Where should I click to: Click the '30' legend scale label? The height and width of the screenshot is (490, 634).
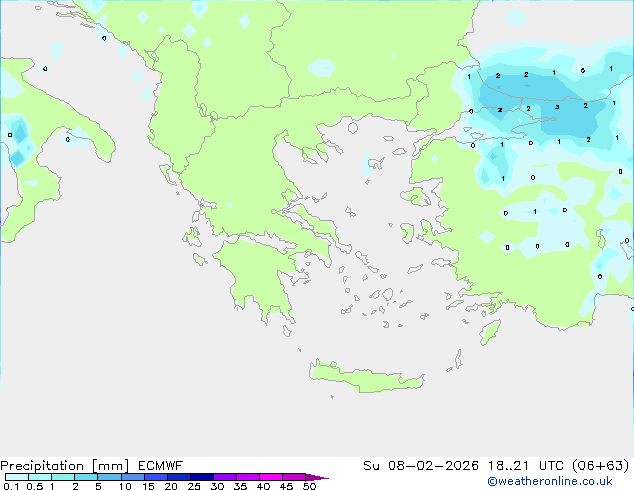pyautogui.click(x=217, y=486)
